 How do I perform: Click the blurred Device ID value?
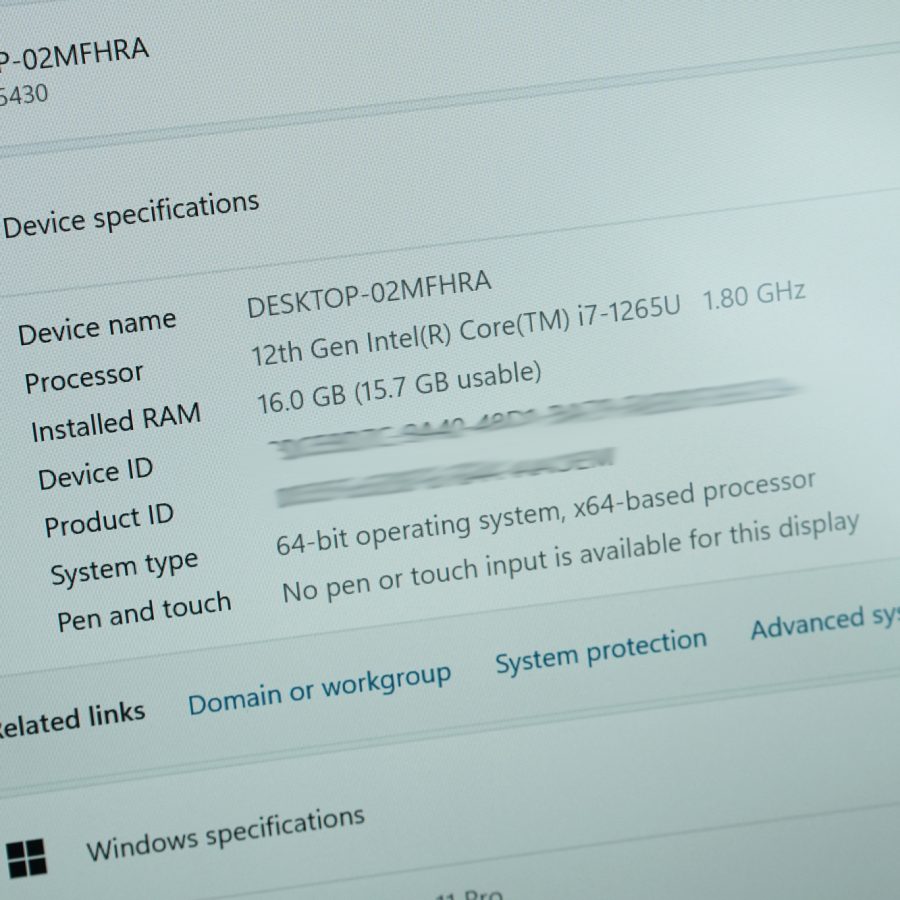[534, 418]
